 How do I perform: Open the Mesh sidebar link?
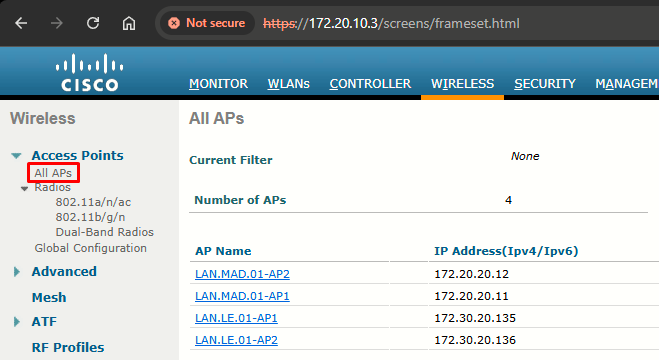49,297
